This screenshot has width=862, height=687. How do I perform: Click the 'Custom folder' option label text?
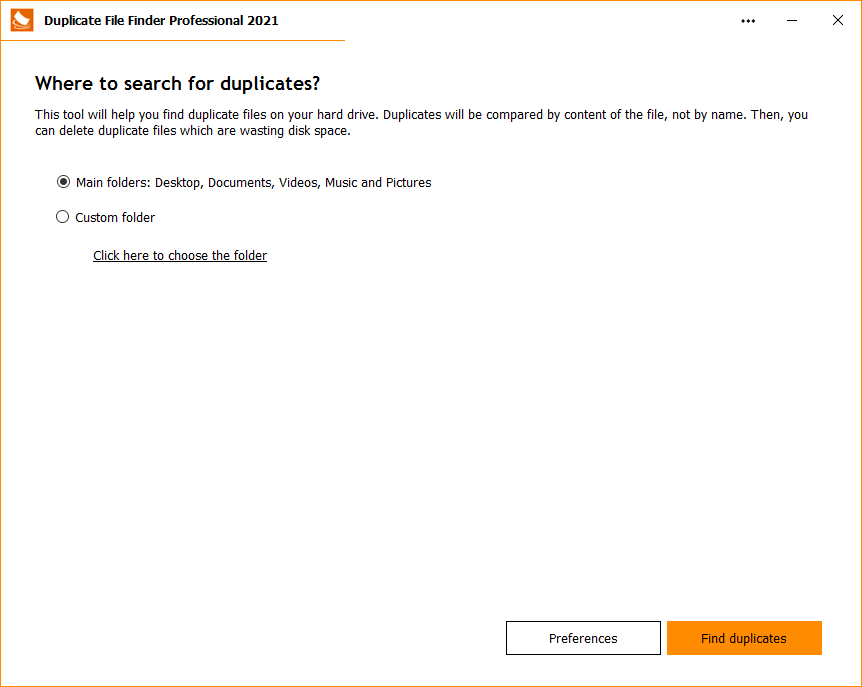[x=115, y=217]
